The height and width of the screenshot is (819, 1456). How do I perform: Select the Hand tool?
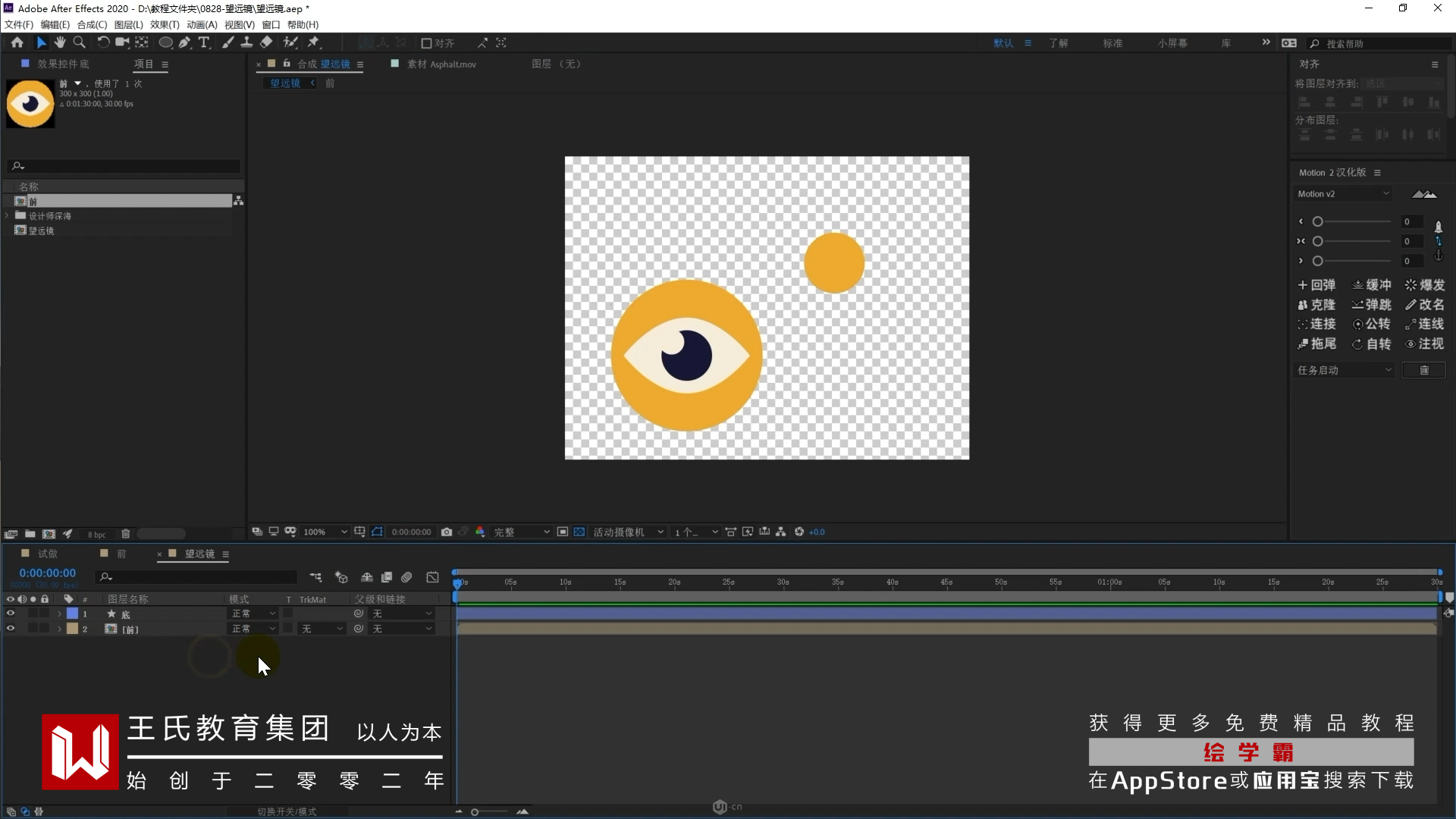pyautogui.click(x=60, y=43)
